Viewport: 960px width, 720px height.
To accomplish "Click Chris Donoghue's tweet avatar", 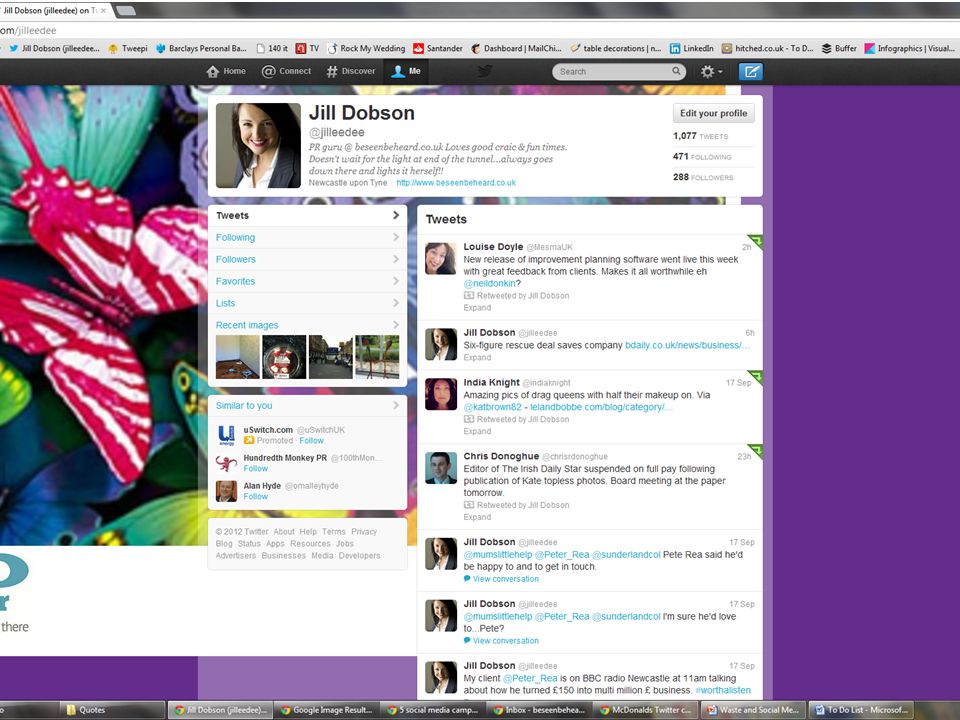I will (x=441, y=468).
